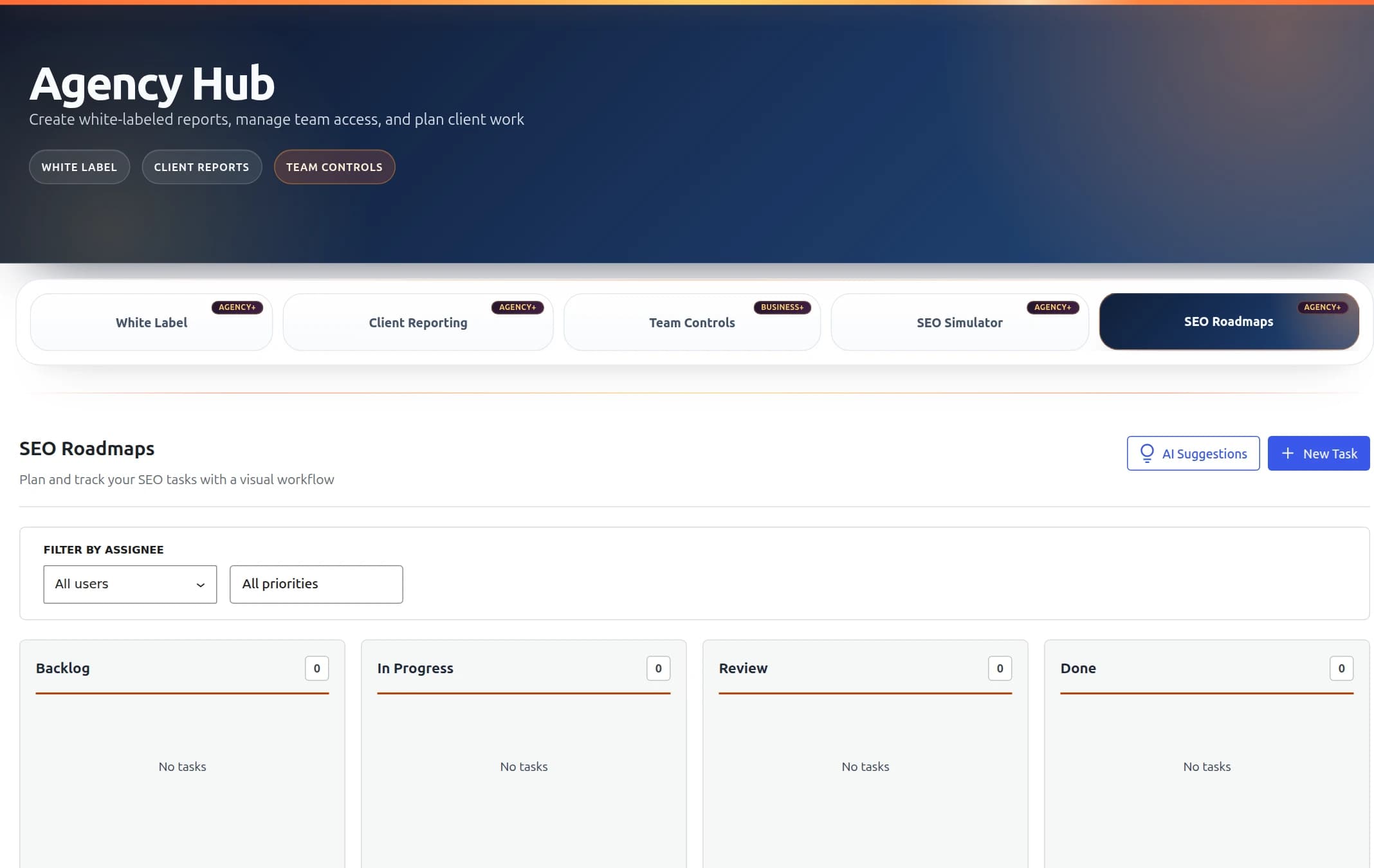The image size is (1374, 868).
Task: Click the Done column count badge
Action: coord(1341,668)
